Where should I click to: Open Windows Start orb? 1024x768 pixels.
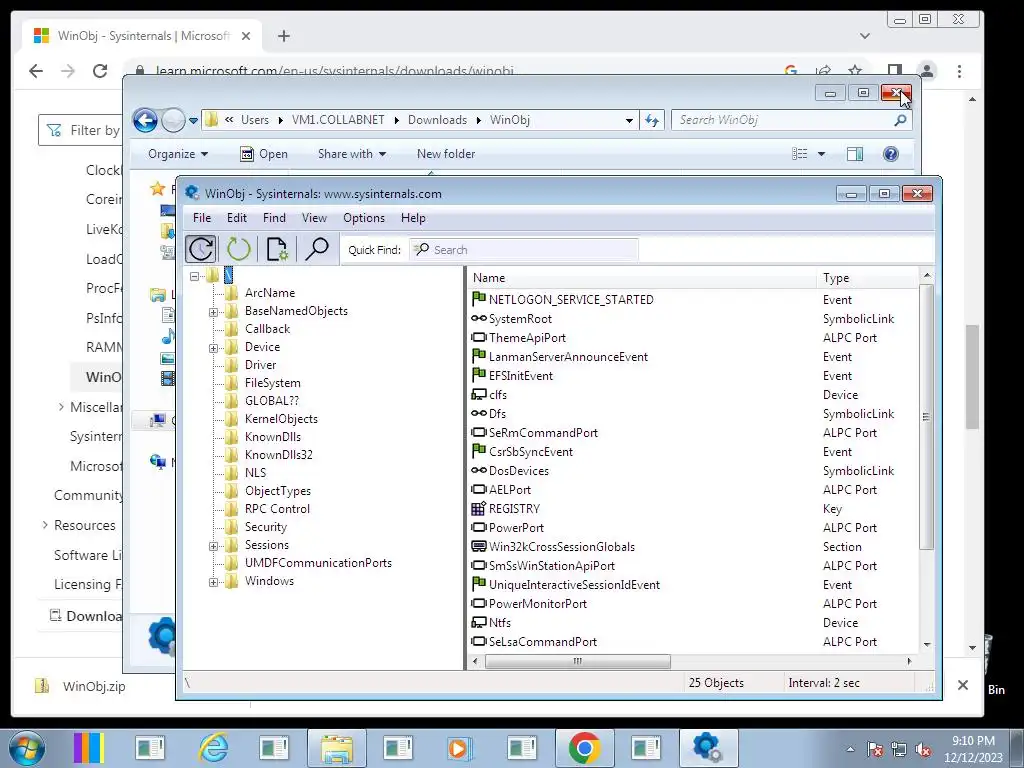pos(27,748)
